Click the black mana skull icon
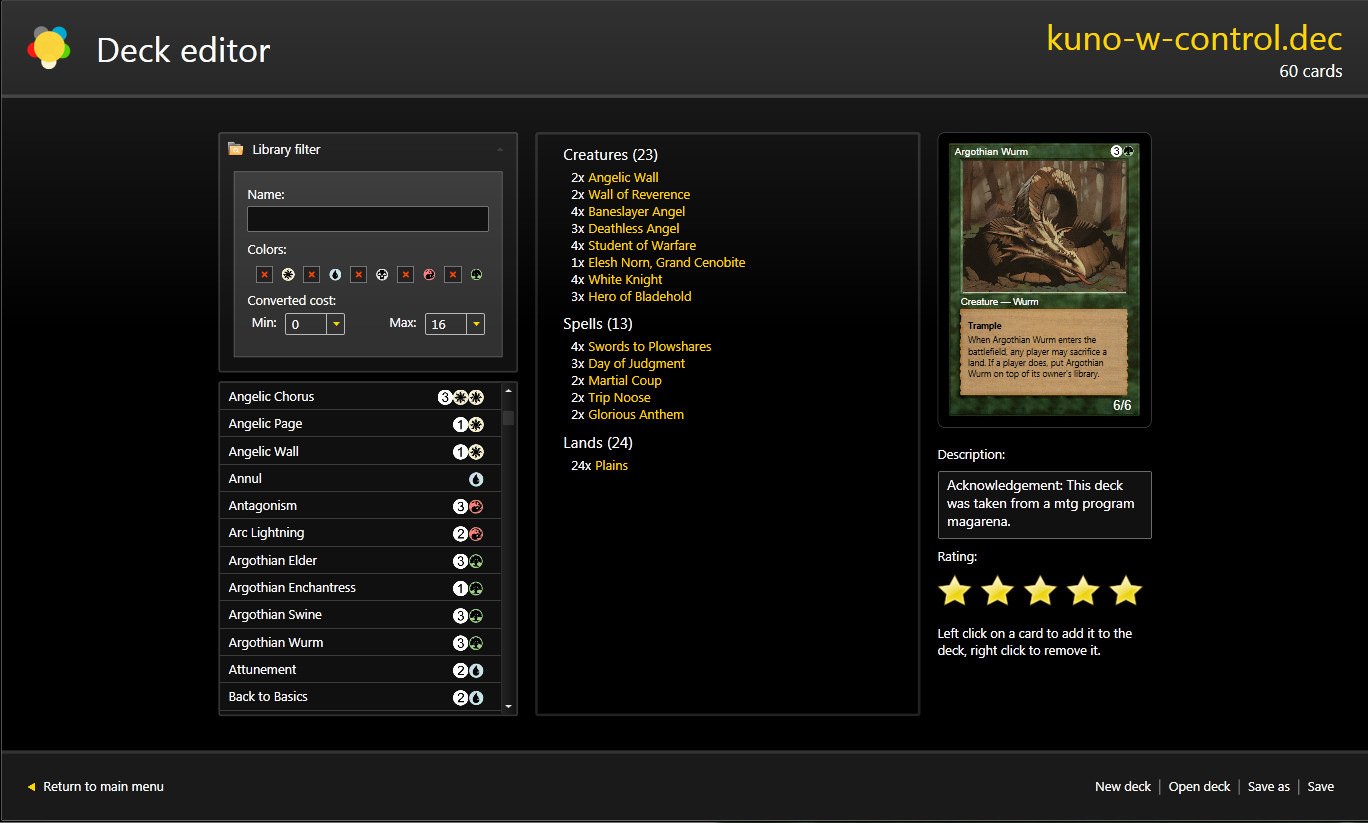This screenshot has width=1368, height=823. (382, 274)
